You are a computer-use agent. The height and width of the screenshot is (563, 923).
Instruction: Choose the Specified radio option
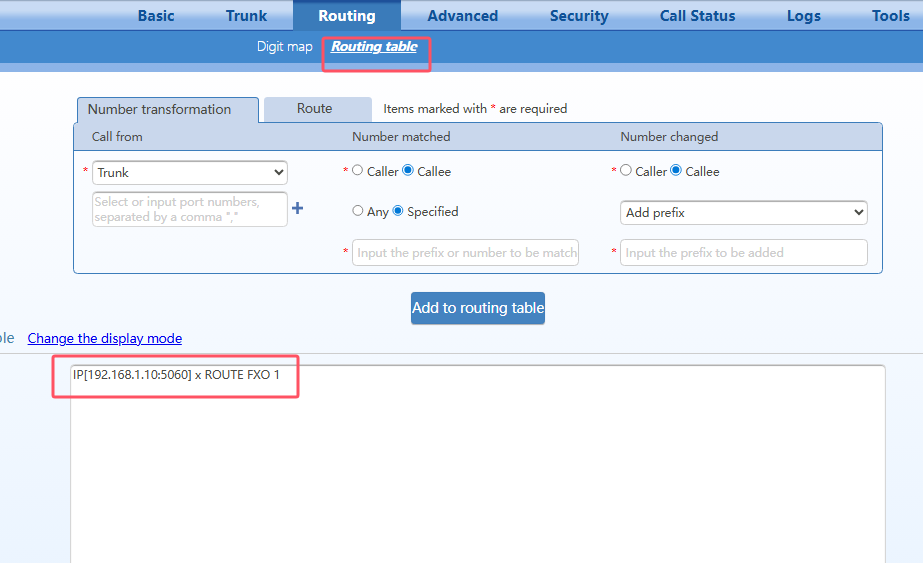[398, 211]
